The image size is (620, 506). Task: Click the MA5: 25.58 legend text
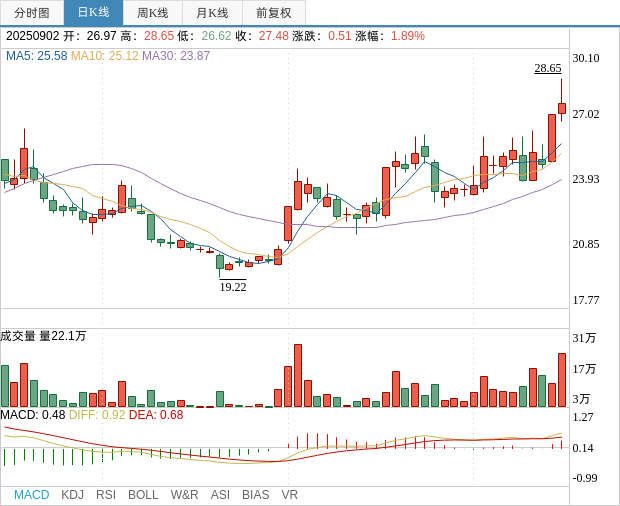coord(37,56)
